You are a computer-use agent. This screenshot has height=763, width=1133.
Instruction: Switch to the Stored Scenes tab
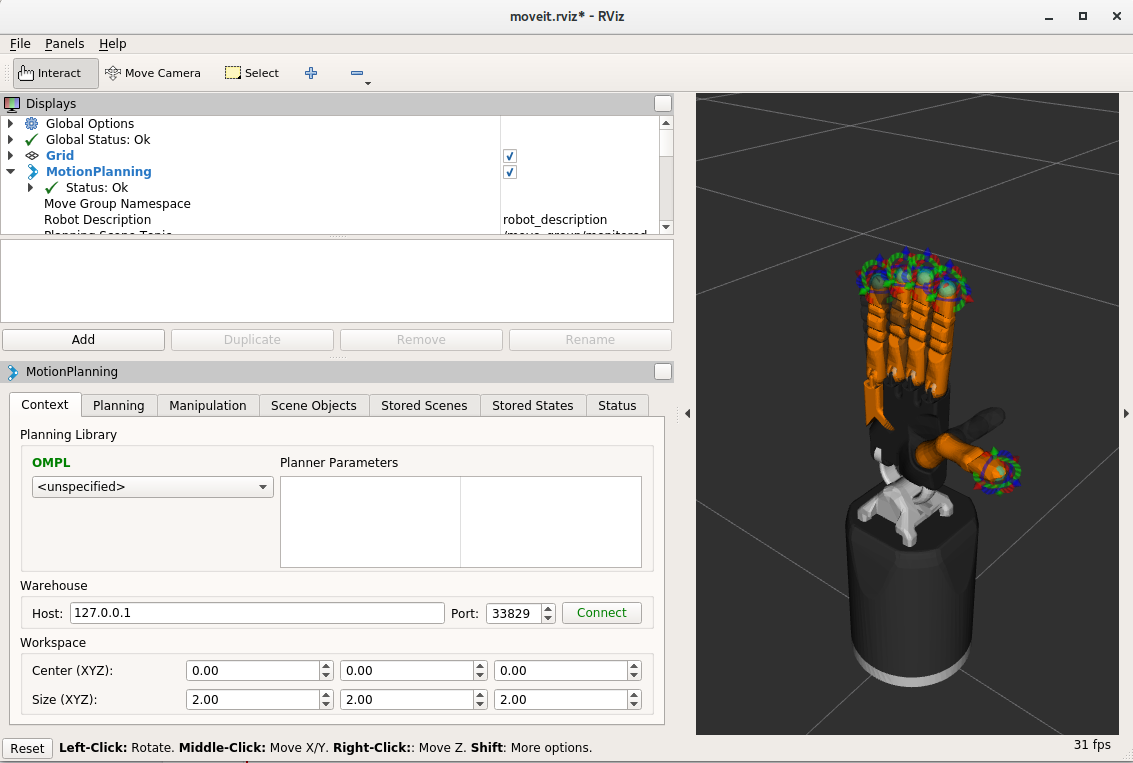[424, 405]
